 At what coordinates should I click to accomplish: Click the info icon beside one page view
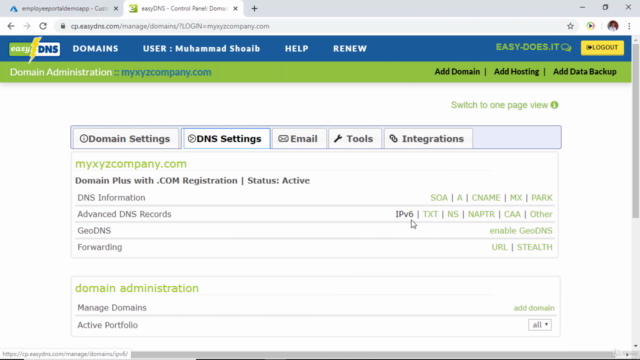tap(554, 105)
